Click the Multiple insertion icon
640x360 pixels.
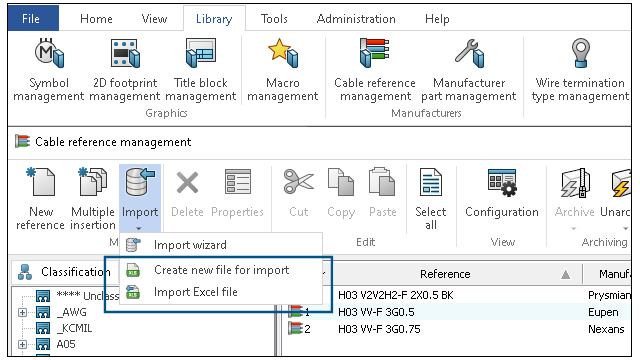coord(93,182)
